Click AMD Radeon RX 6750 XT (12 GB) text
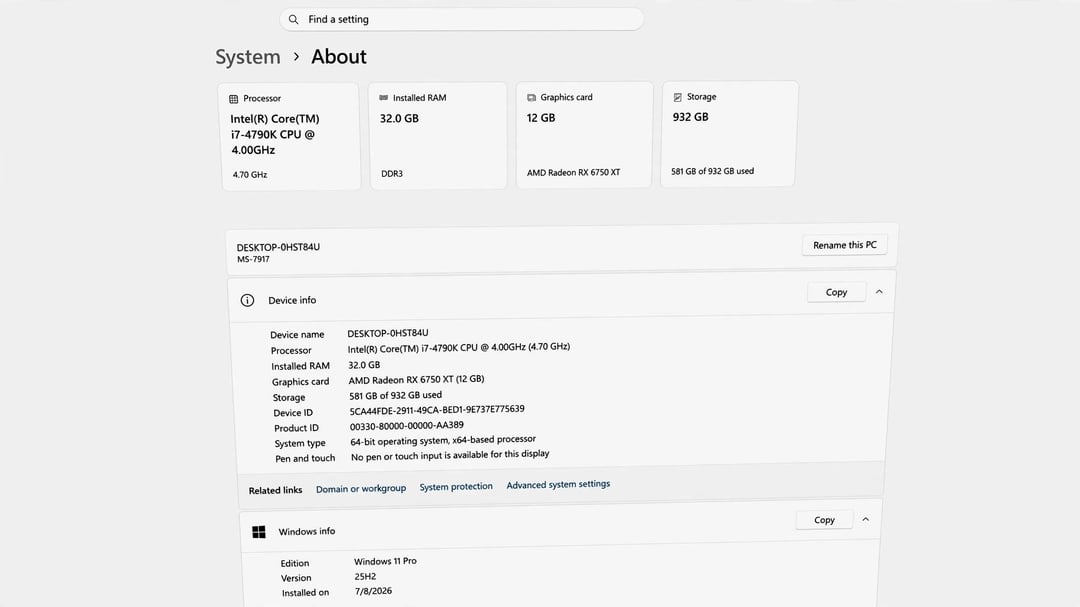This screenshot has width=1080, height=607. tap(416, 380)
